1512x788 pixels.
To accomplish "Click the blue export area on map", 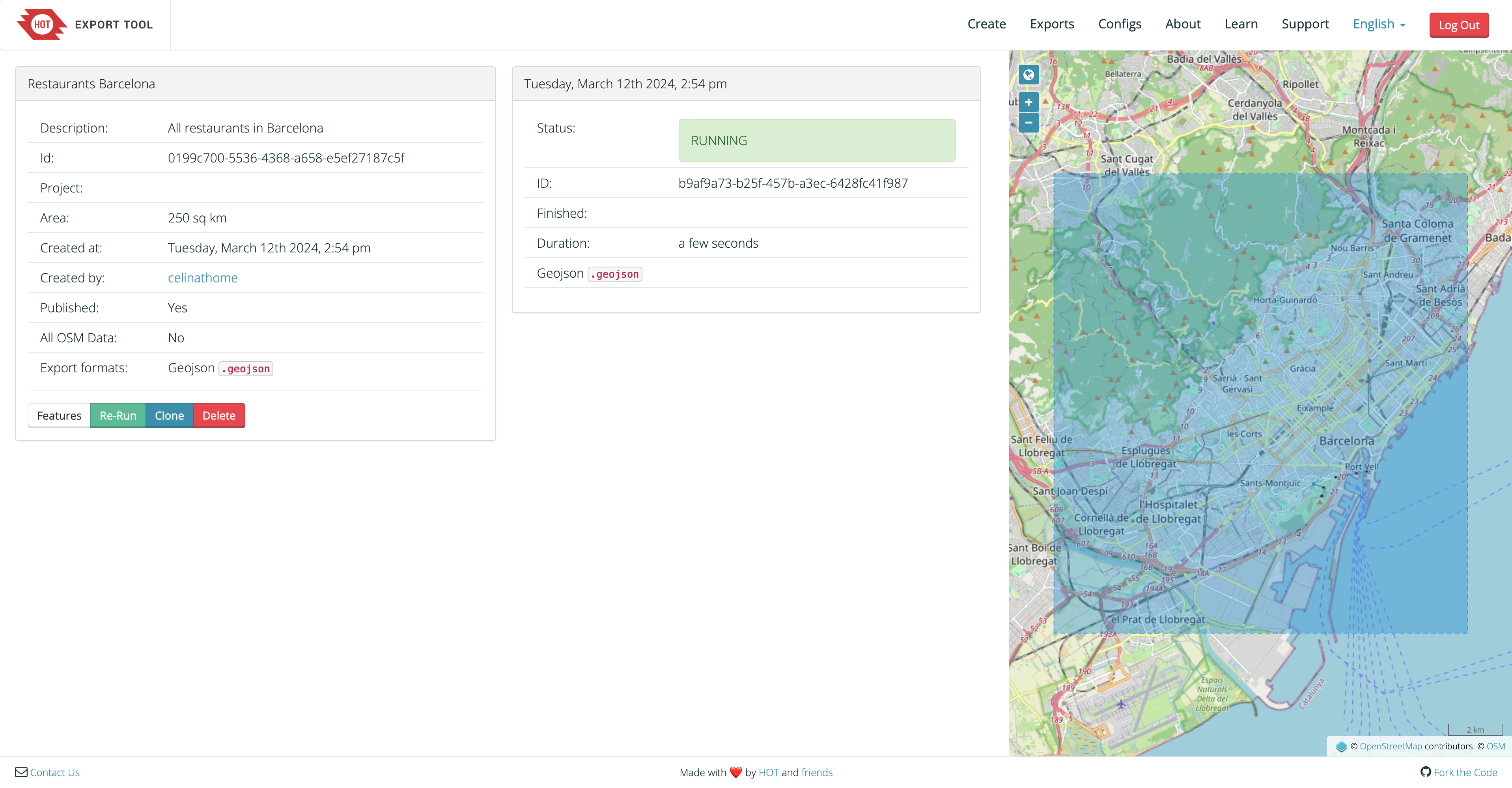I will point(1260,403).
